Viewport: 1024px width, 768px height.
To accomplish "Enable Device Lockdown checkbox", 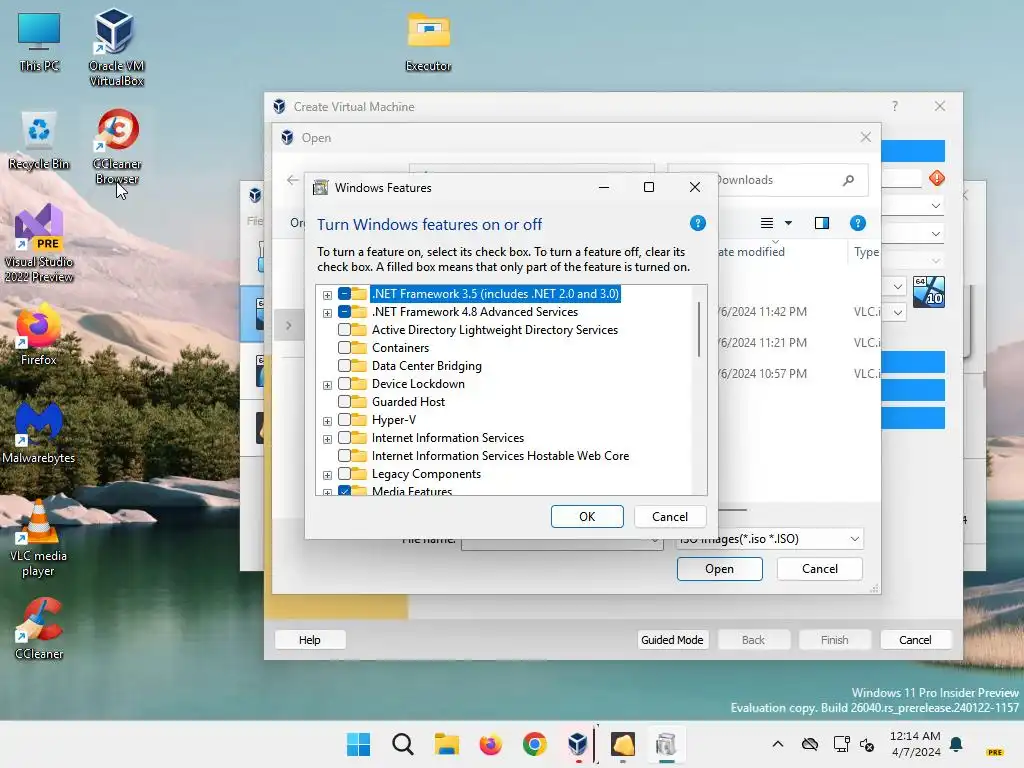I will [344, 384].
